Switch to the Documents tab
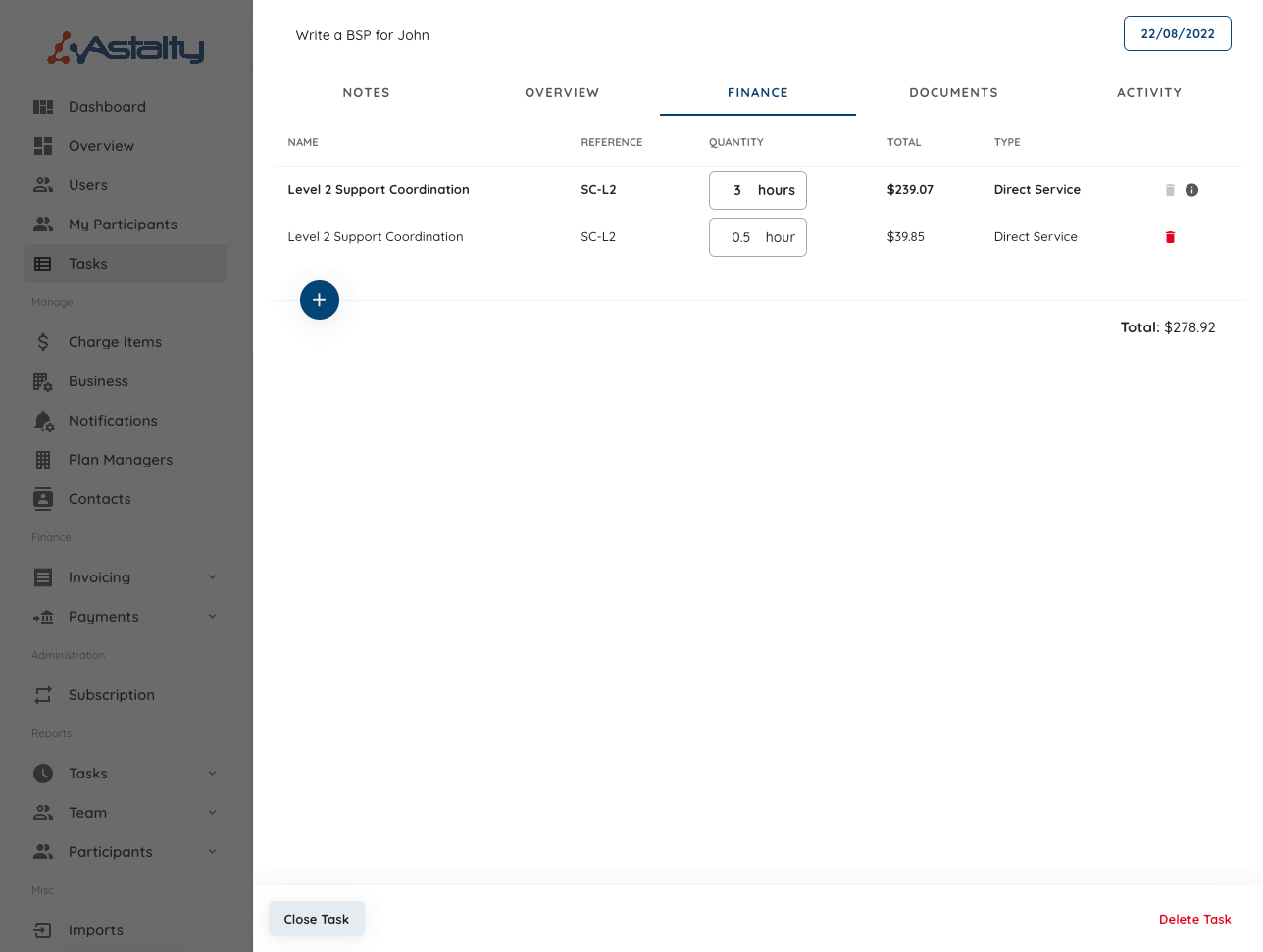Image resolution: width=1263 pixels, height=952 pixels. pos(953,93)
